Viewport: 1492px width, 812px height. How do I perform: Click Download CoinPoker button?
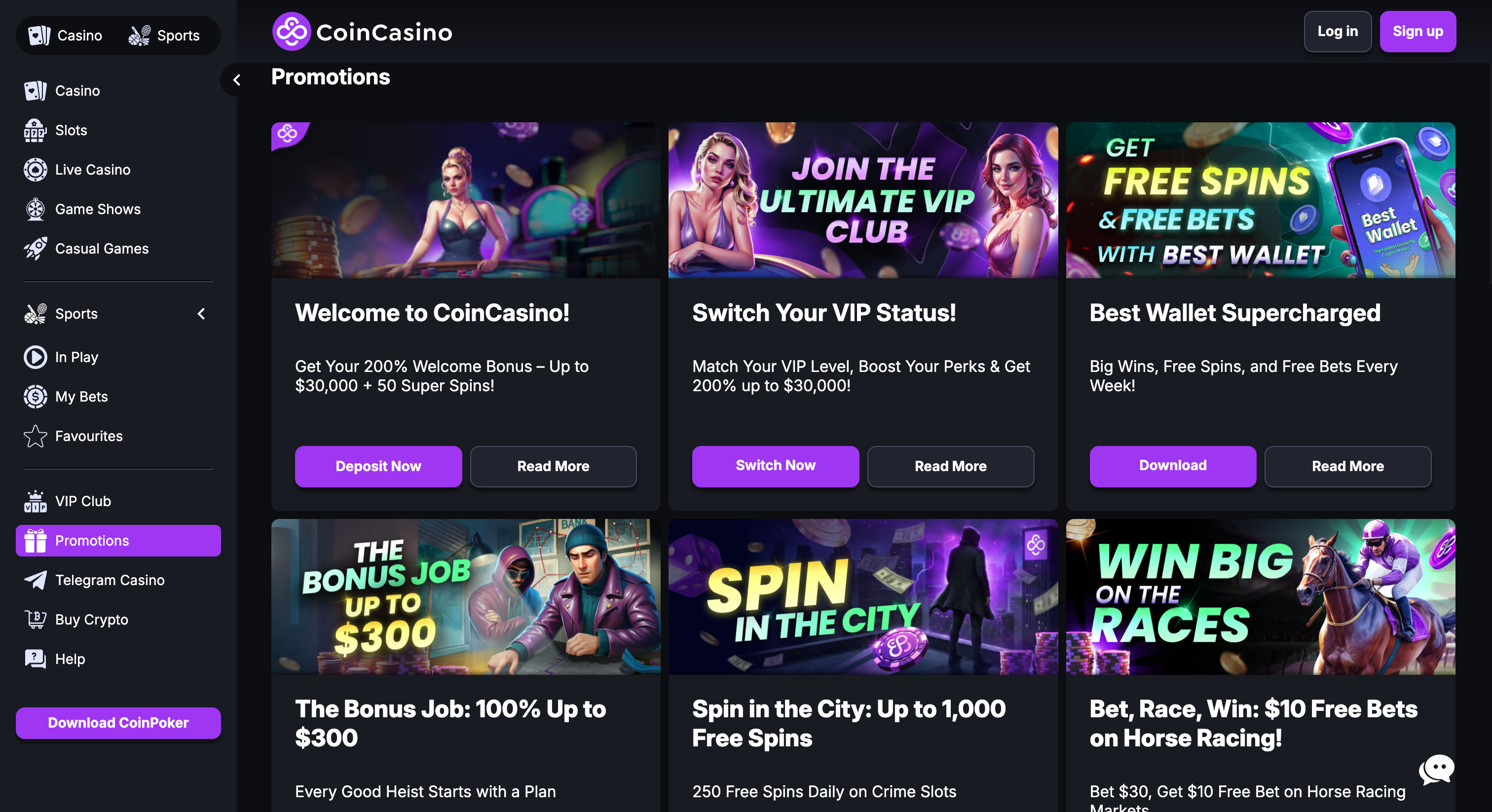[x=118, y=722]
